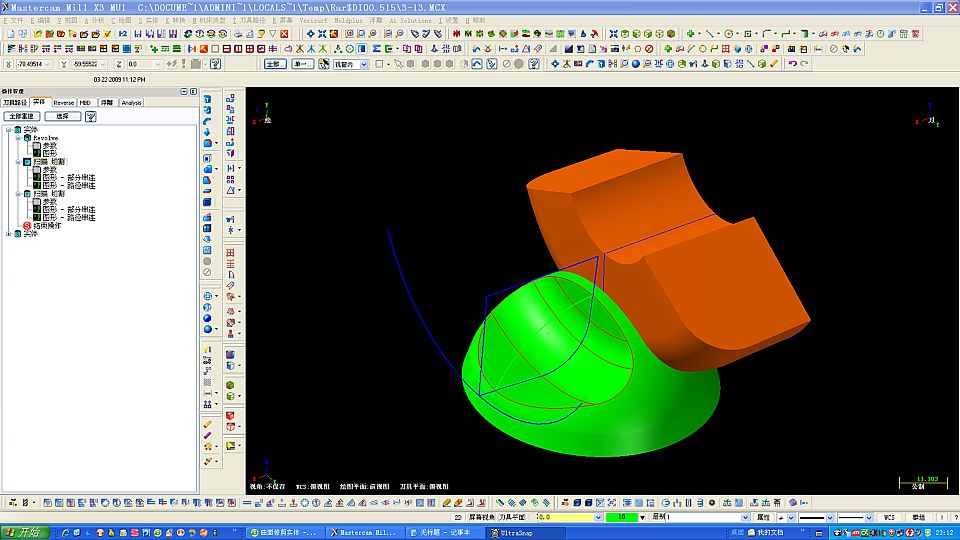Collapse the first 扫描 切割 node
This screenshot has width=960, height=540.
[x=18, y=162]
